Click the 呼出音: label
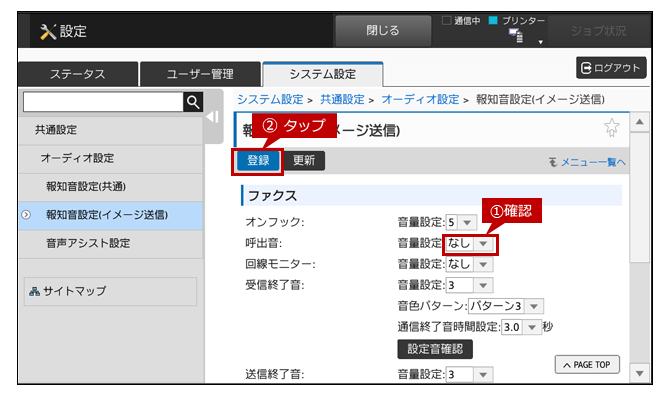The image size is (670, 396). 263,243
